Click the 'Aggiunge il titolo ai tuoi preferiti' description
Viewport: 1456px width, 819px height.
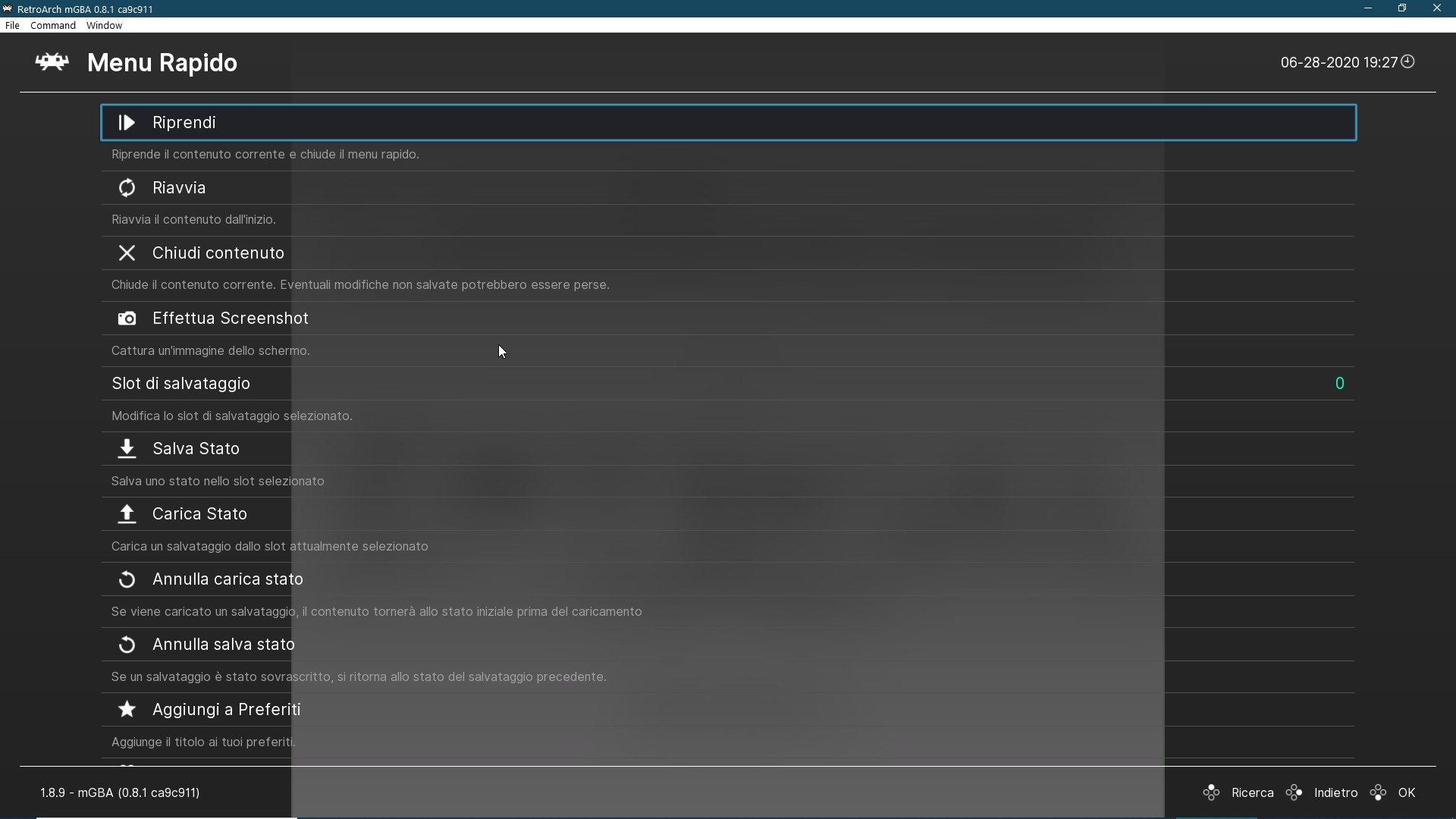coord(203,742)
